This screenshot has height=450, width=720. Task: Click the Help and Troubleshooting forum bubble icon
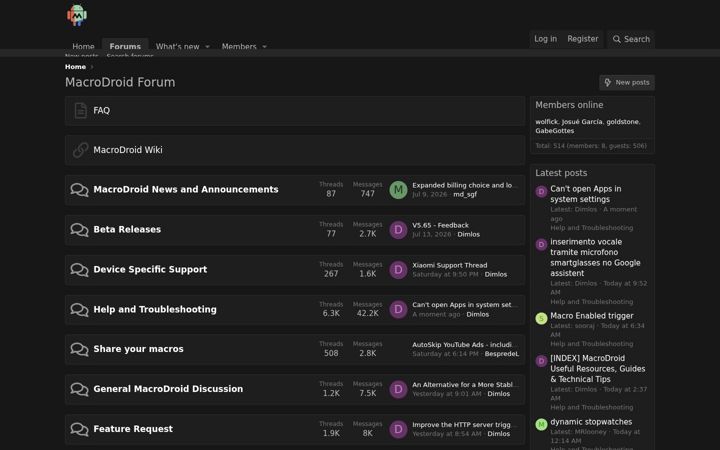(x=79, y=309)
